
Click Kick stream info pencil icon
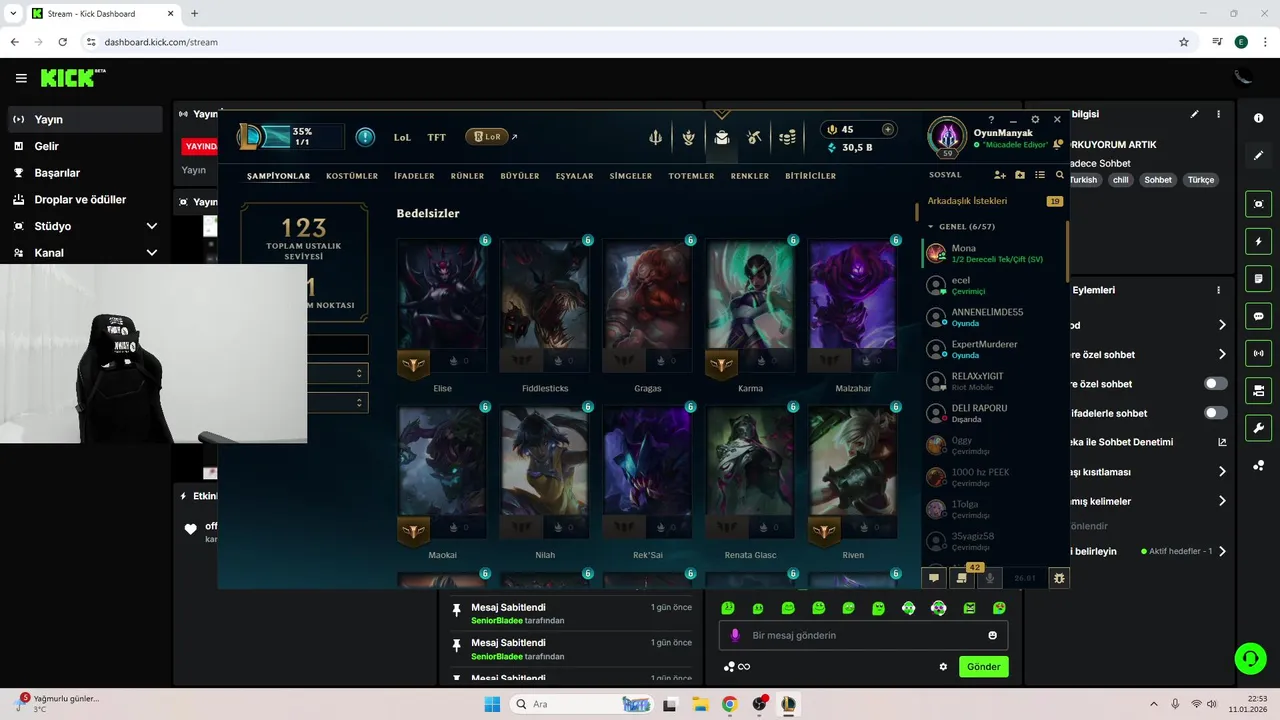[1194, 114]
